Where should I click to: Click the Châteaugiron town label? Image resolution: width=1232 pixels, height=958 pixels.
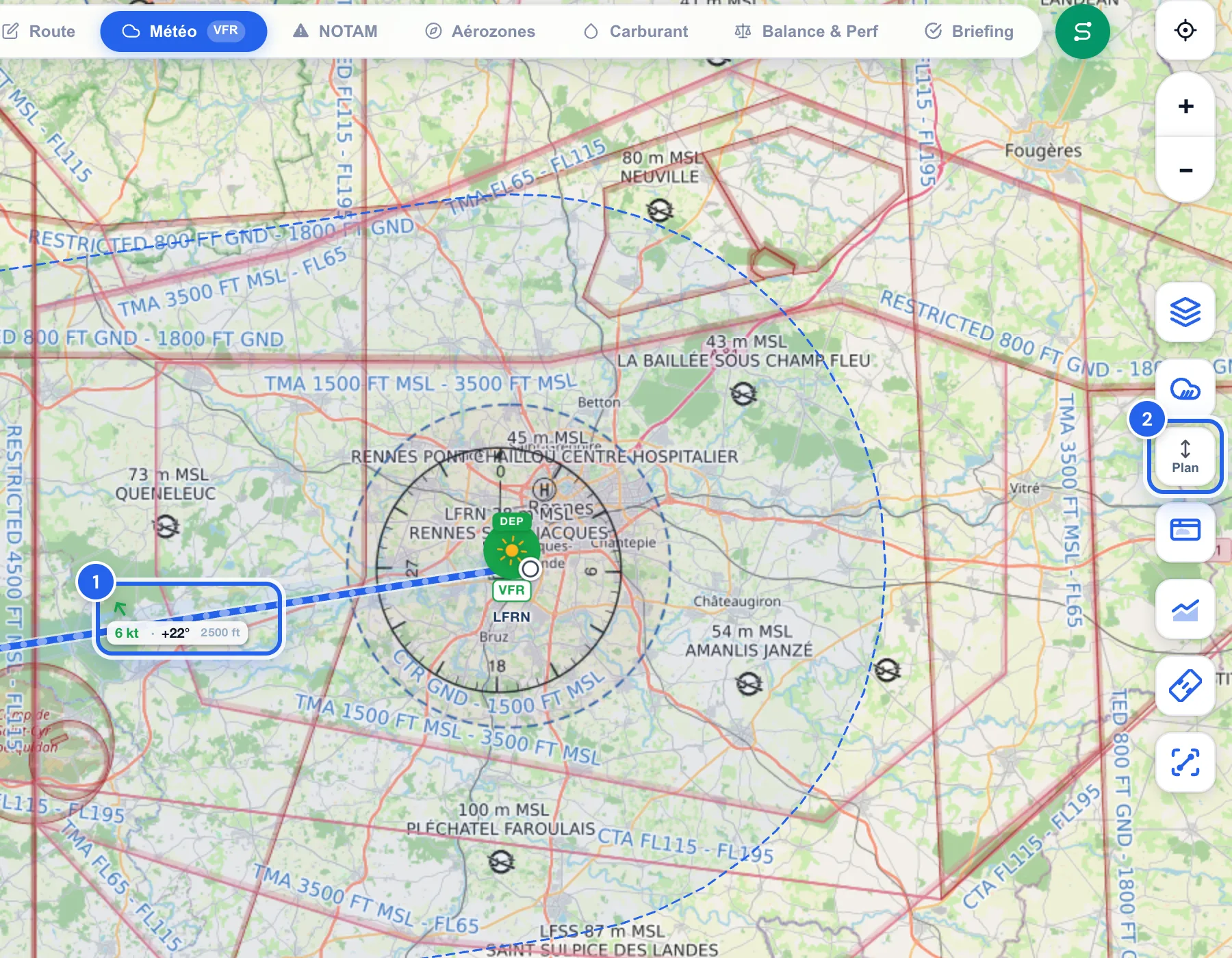(737, 601)
